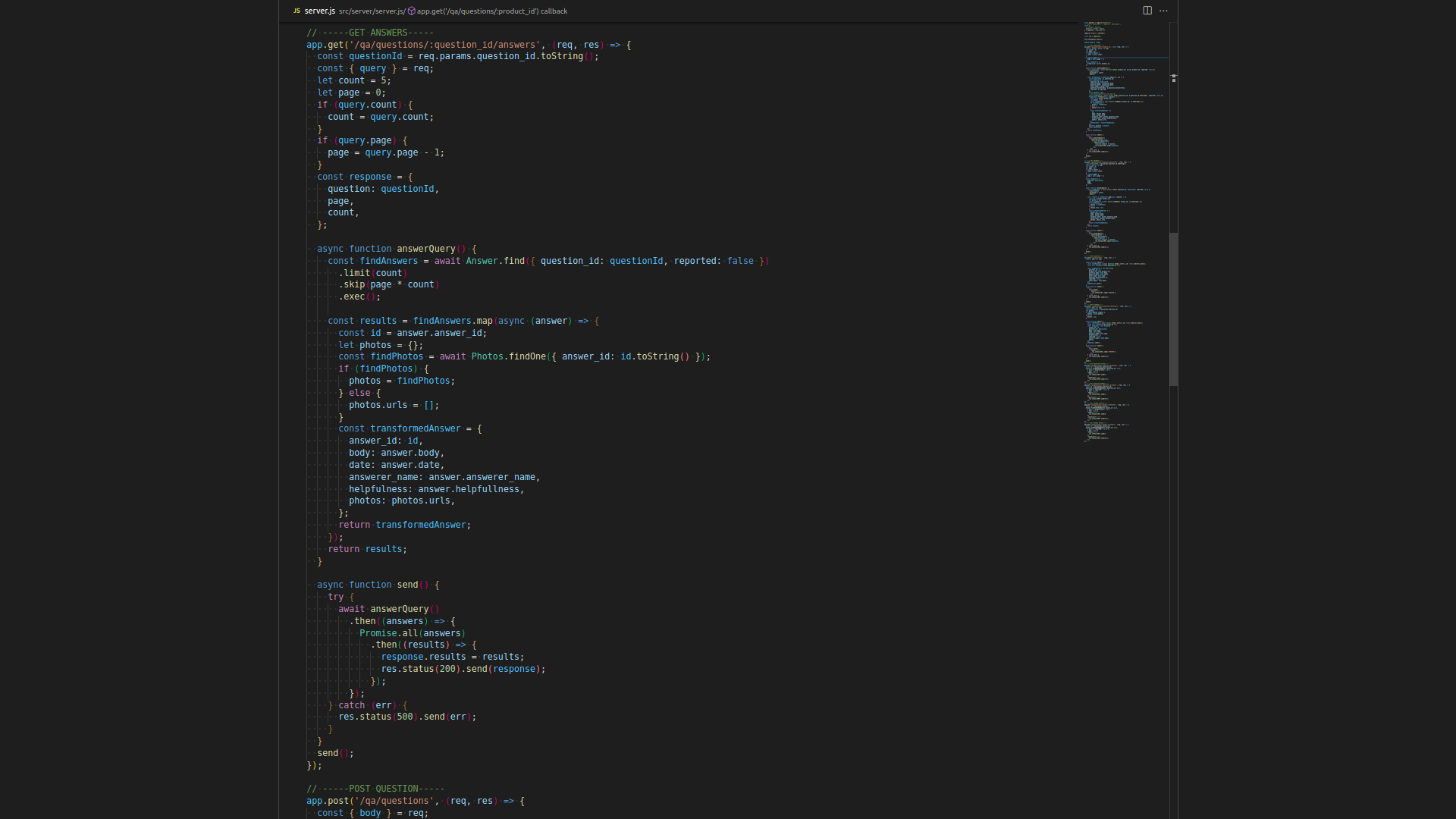Click the vertical scrollbar thumb
This screenshot has height=819, width=1456.
(1173, 309)
